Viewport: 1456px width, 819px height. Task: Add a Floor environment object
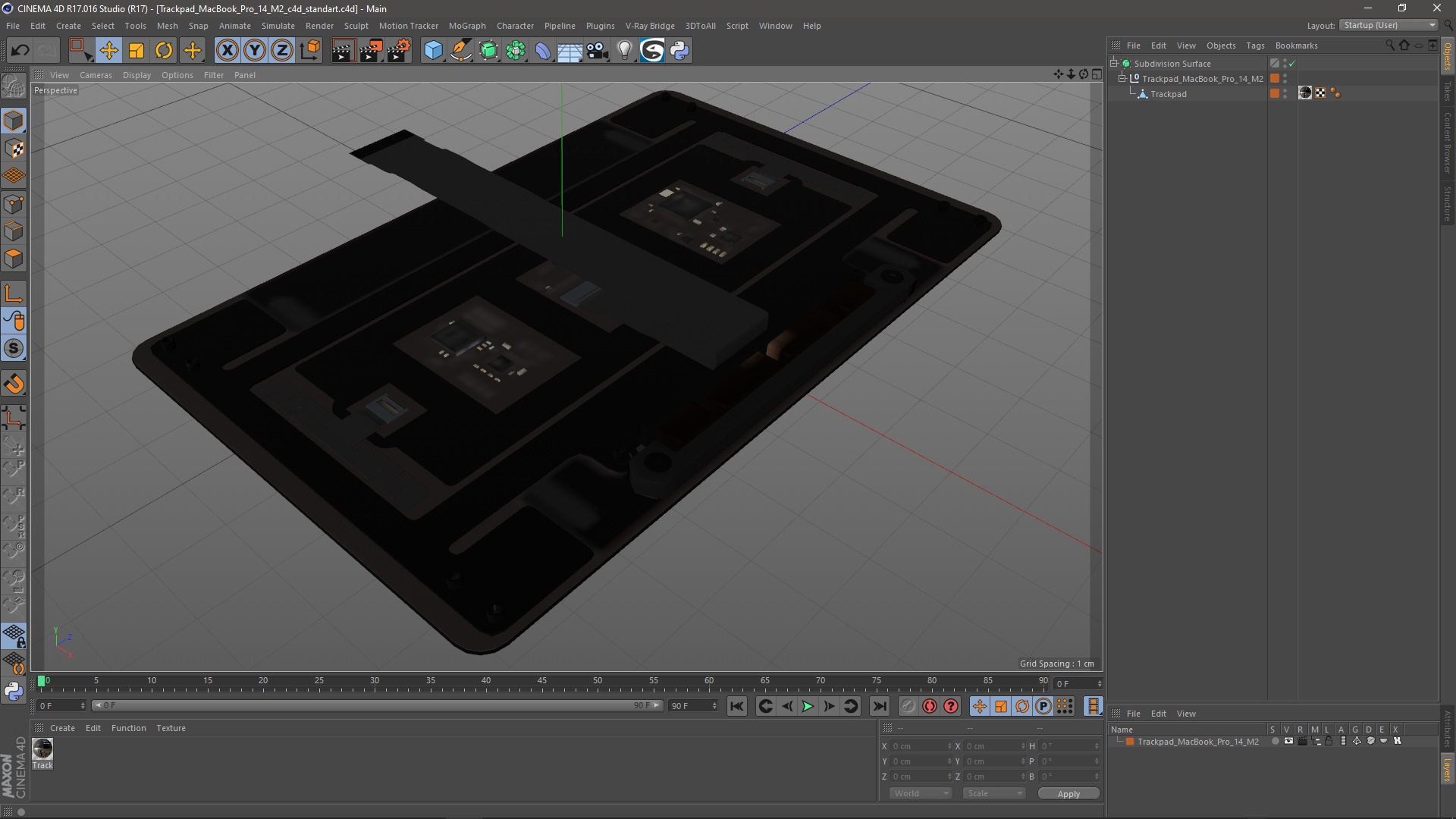click(570, 51)
